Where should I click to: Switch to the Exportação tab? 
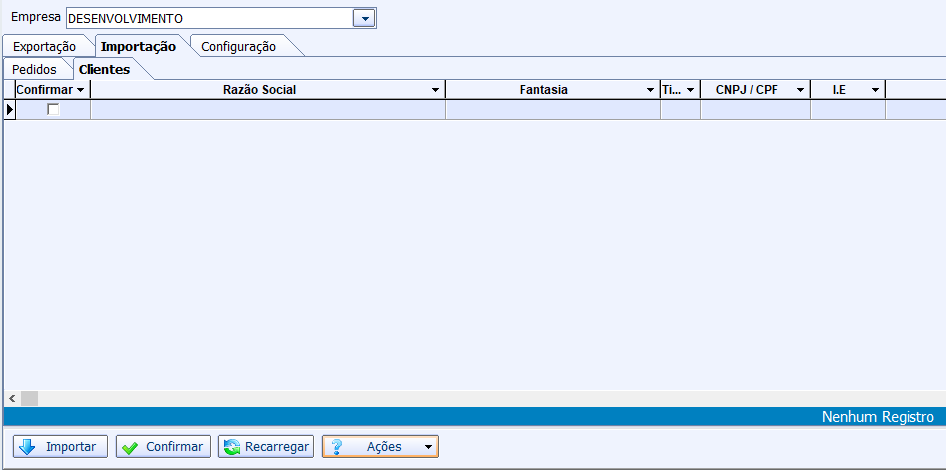(x=44, y=46)
